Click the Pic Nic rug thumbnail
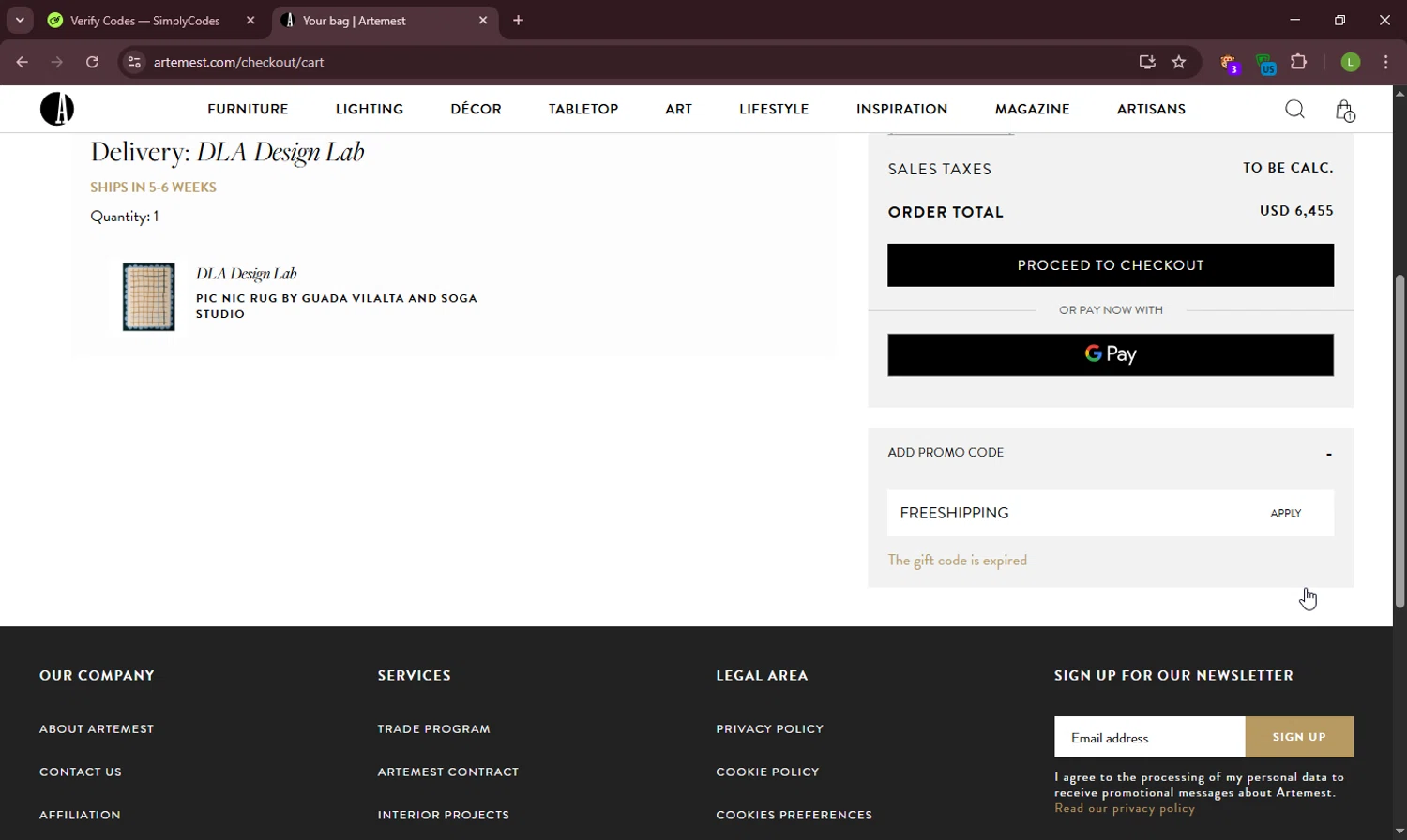 149,296
